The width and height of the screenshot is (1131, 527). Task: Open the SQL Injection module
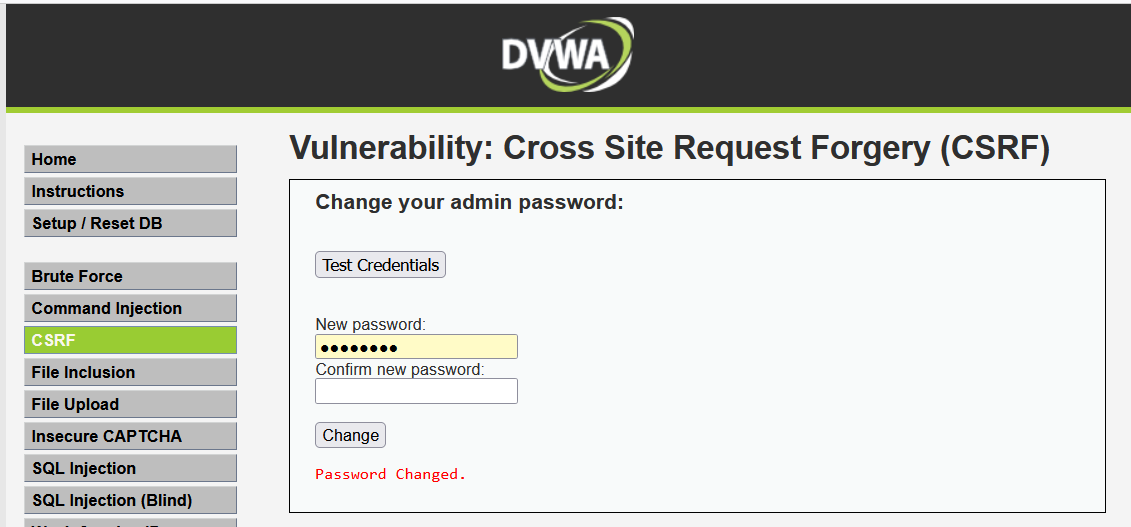(130, 468)
